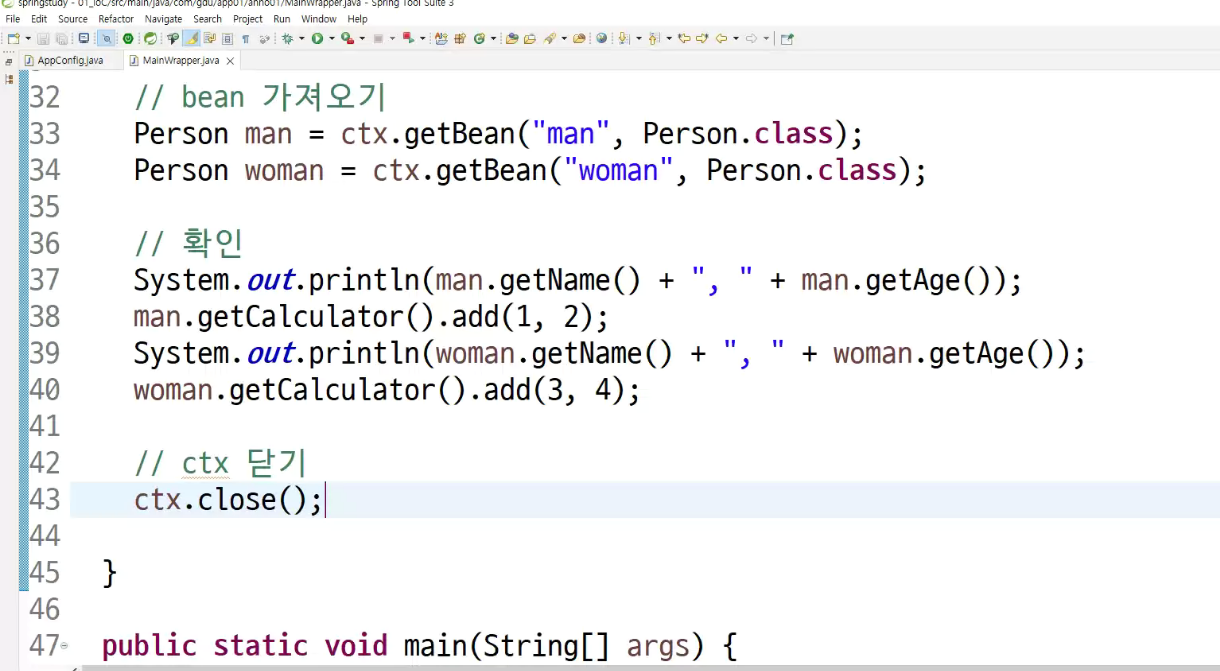Open the Source menu

click(x=73, y=19)
